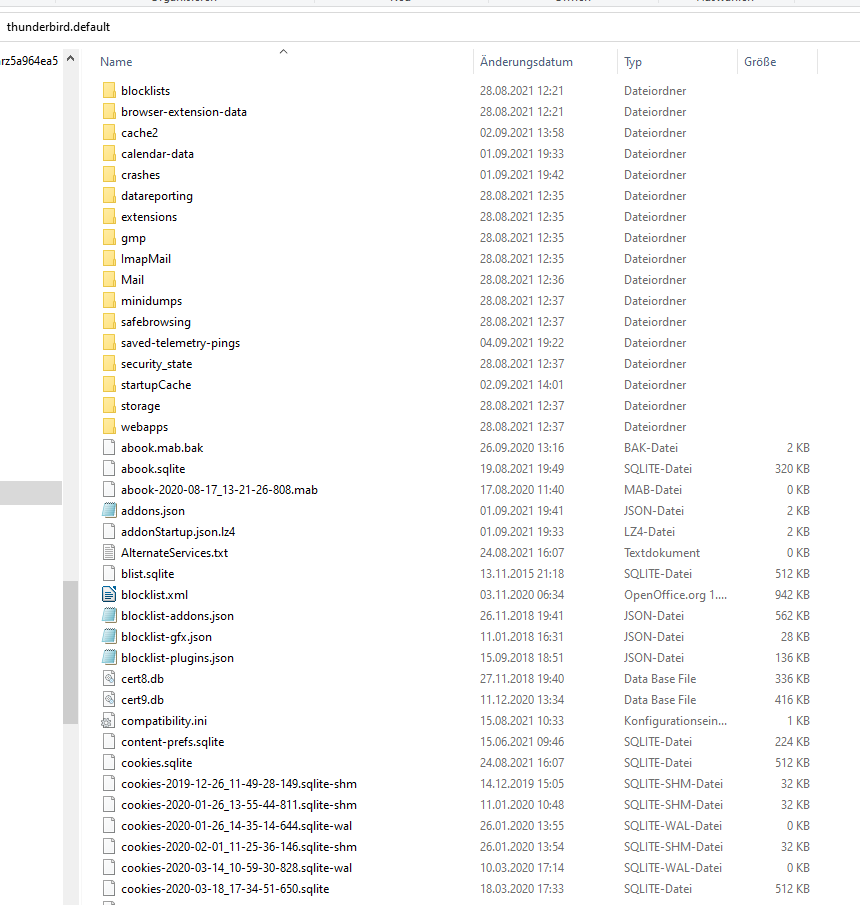Select the cookies.sqlite file name
Image resolution: width=860 pixels, height=905 pixels.
156,762
